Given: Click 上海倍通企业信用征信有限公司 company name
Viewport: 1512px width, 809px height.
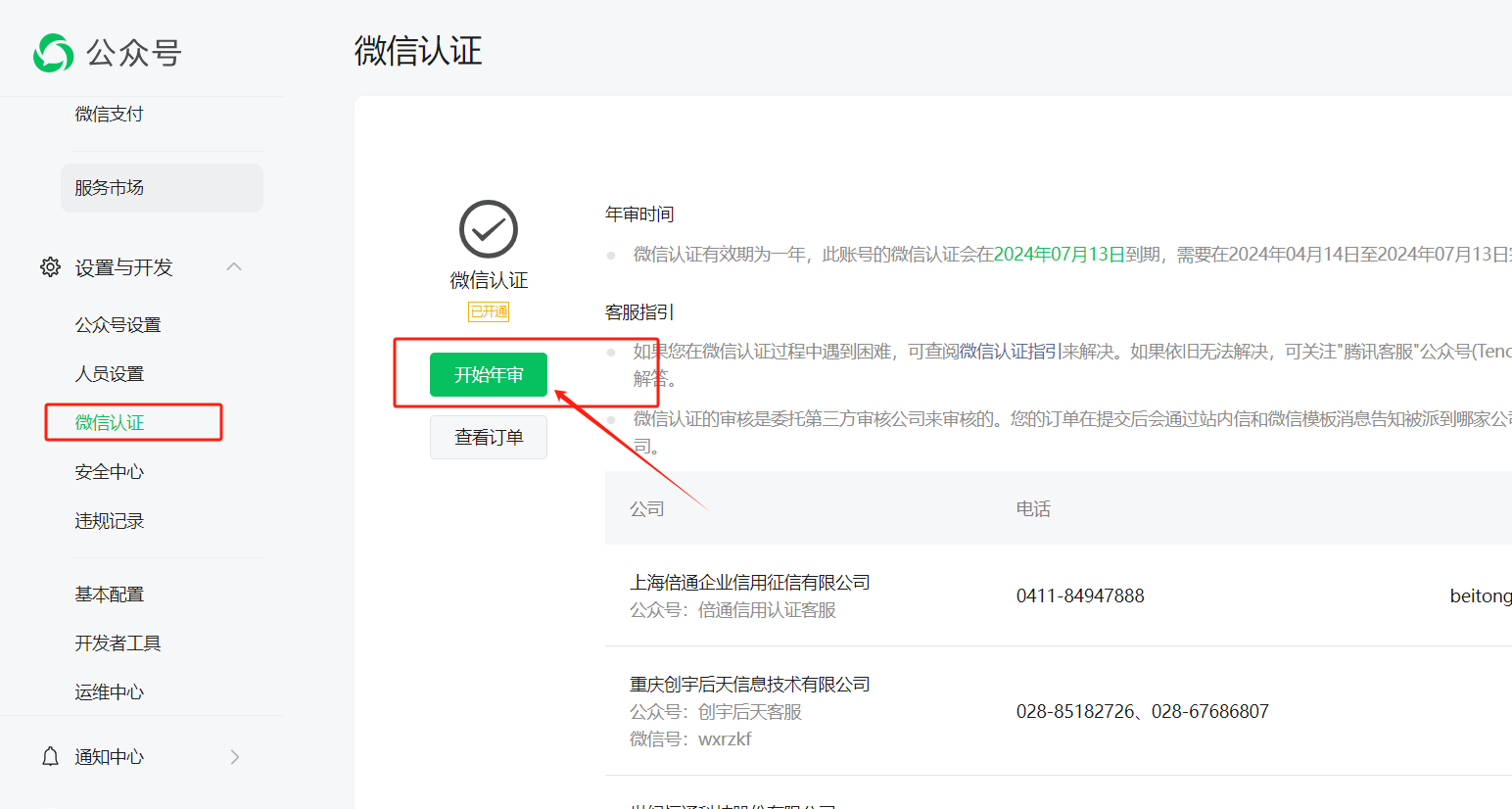Looking at the screenshot, I should (750, 583).
